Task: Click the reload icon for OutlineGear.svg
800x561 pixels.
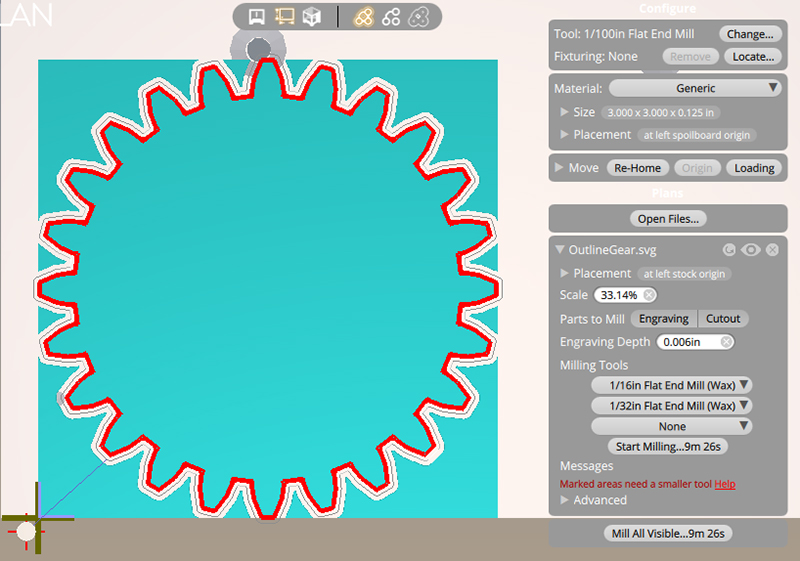Action: click(x=729, y=249)
